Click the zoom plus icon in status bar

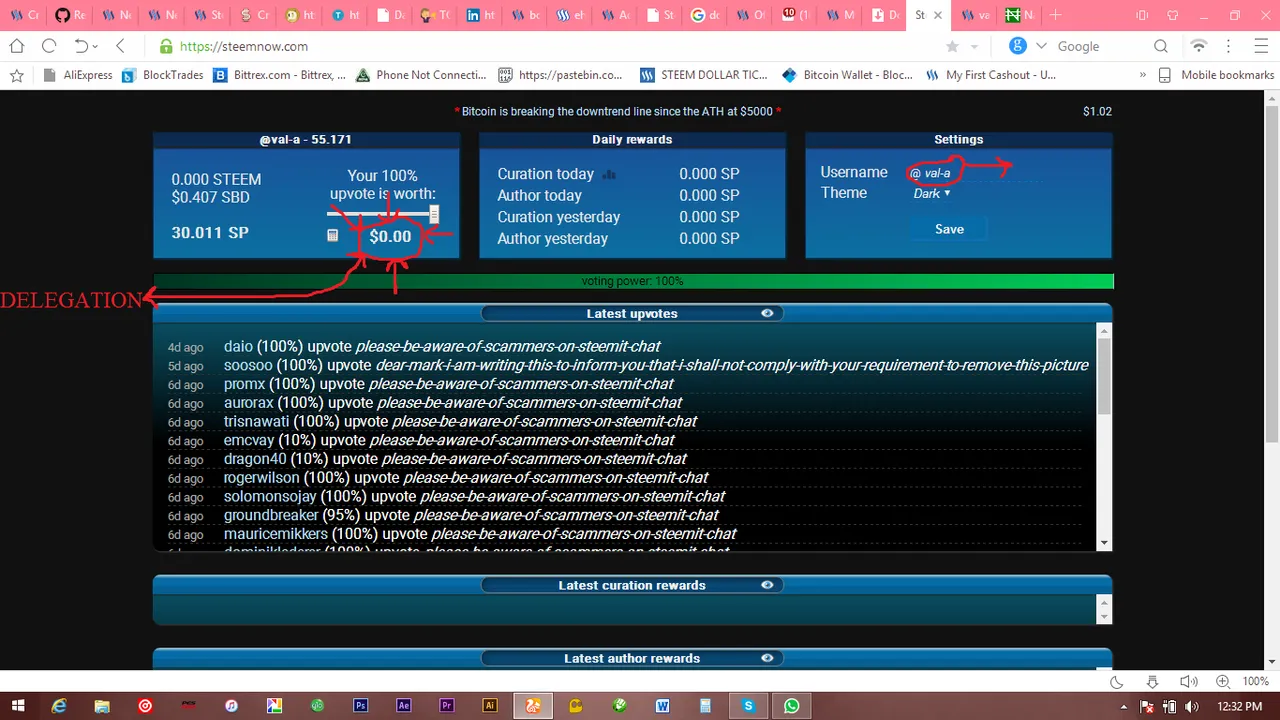[1222, 681]
